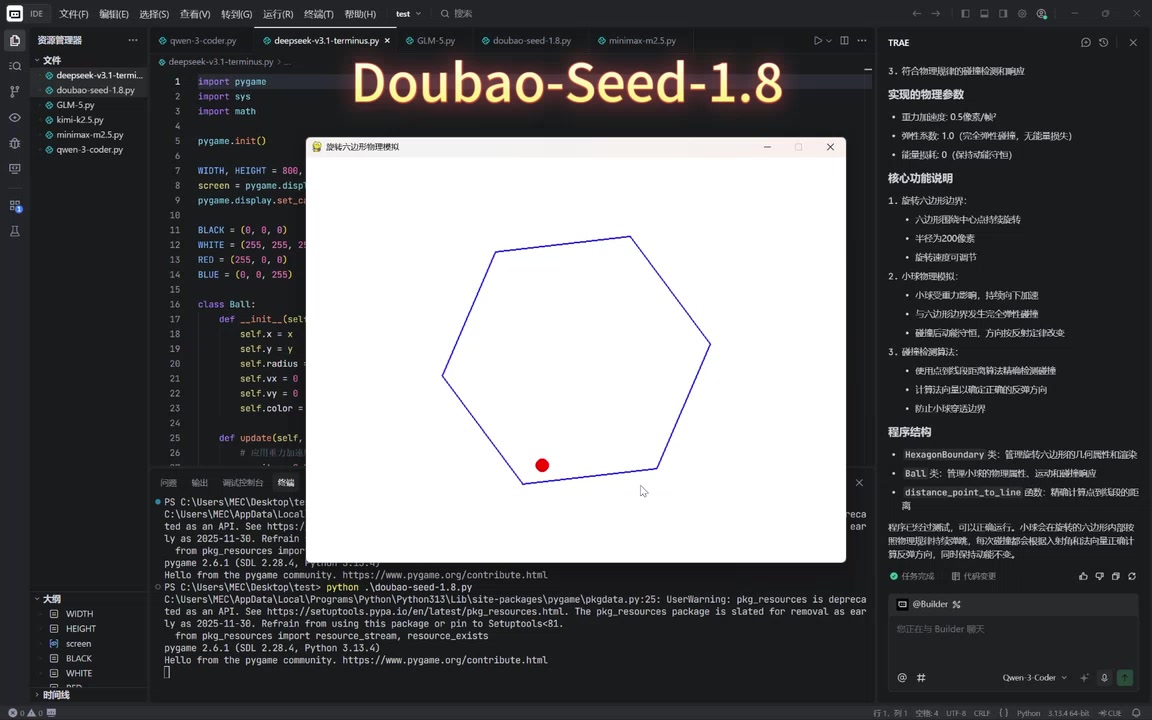Copy the chat response
Viewport: 1152px width, 720px height.
1115,576
